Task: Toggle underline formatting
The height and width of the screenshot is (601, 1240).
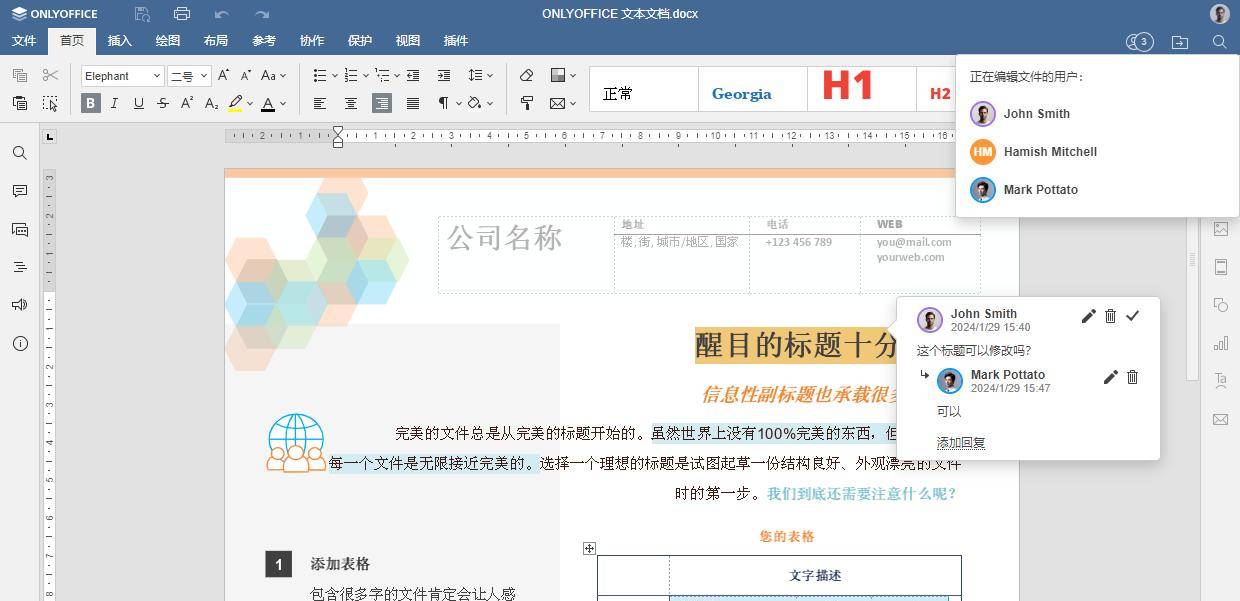Action: [x=138, y=103]
